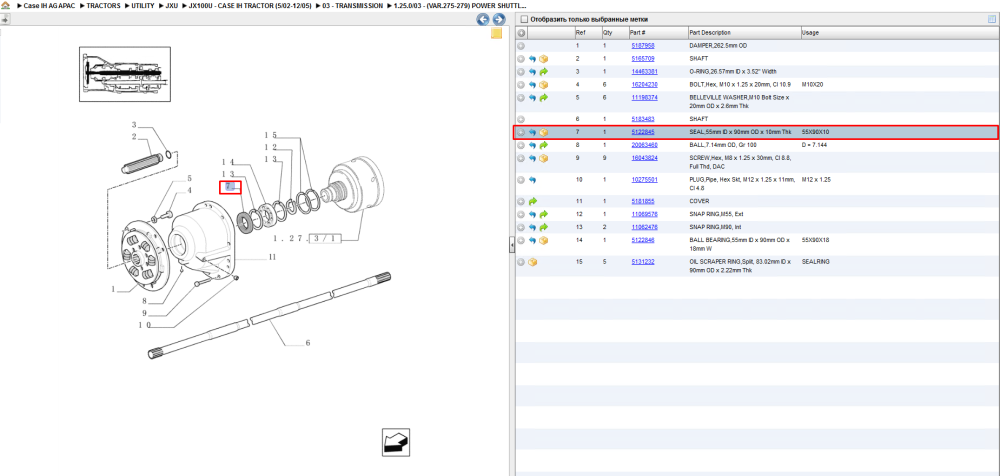Click box icon for part 5165709
The height and width of the screenshot is (476, 1000).
(x=543, y=59)
